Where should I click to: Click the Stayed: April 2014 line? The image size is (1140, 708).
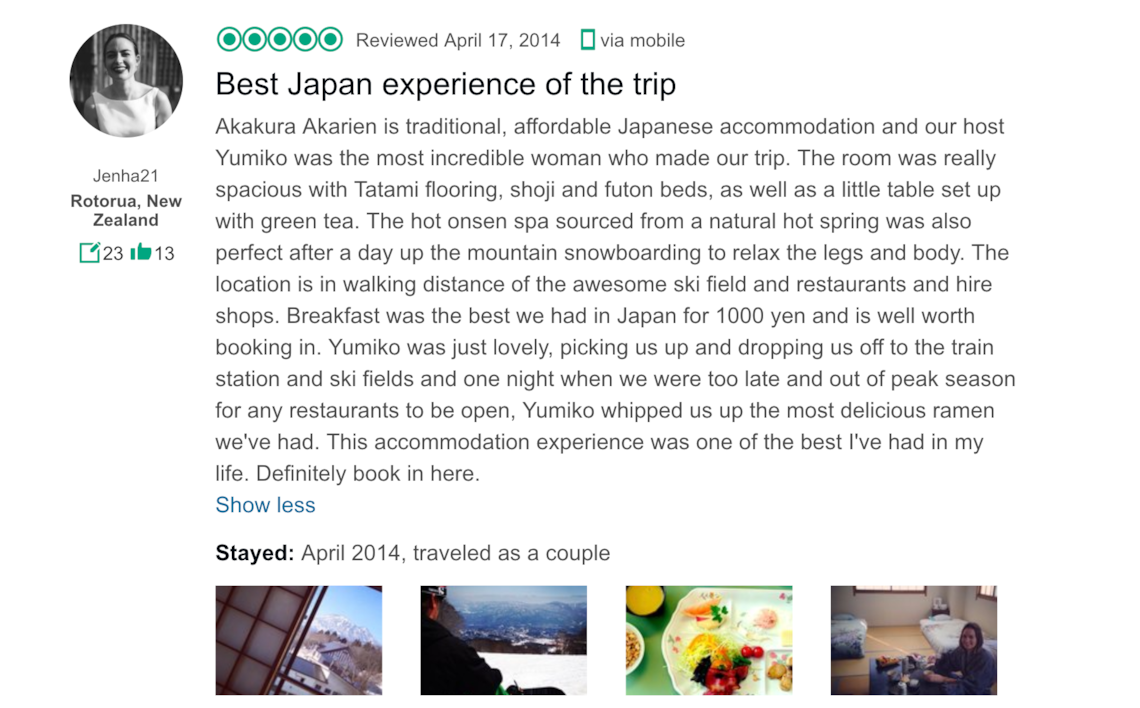pyautogui.click(x=413, y=553)
